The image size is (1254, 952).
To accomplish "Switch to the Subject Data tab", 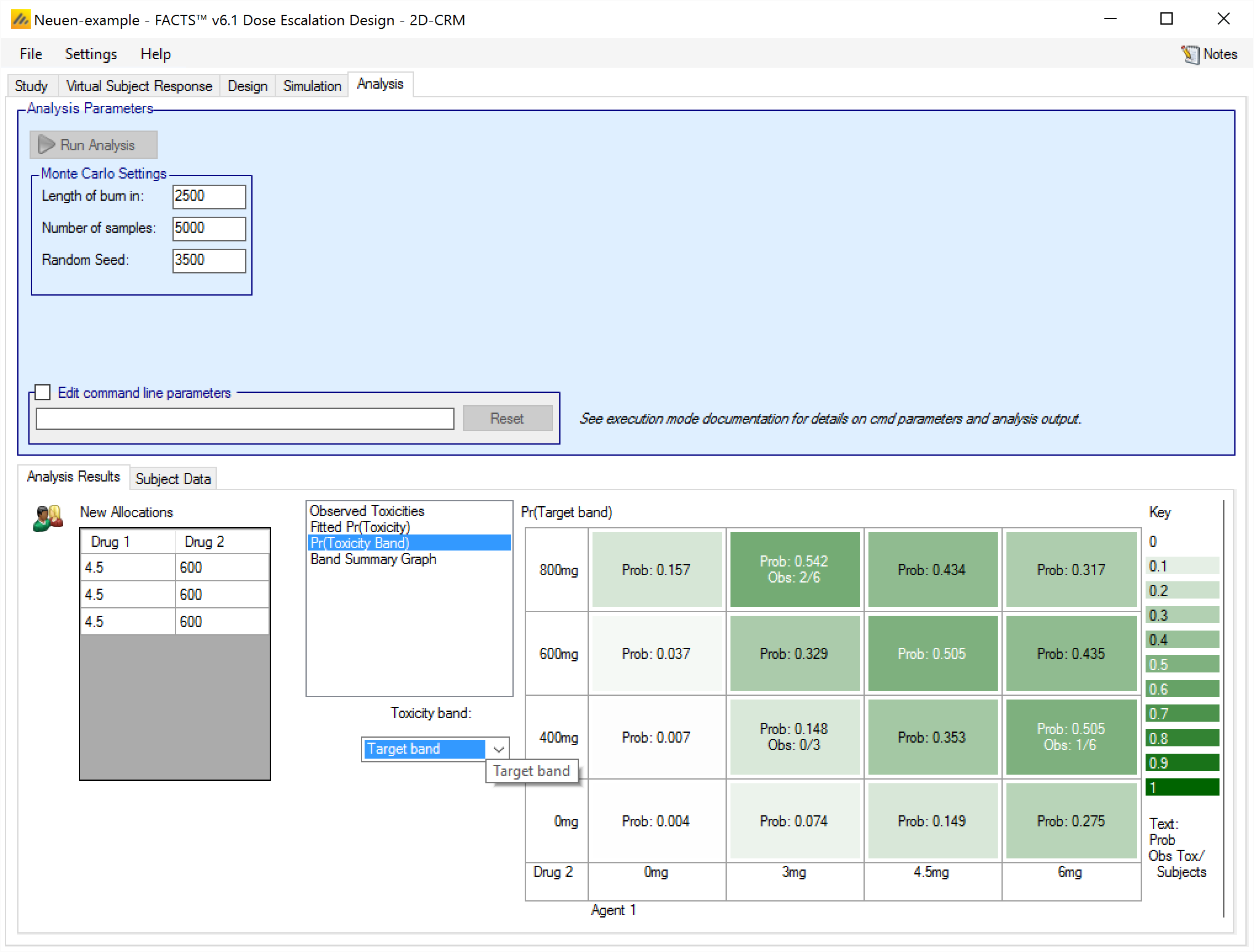I will click(x=173, y=479).
